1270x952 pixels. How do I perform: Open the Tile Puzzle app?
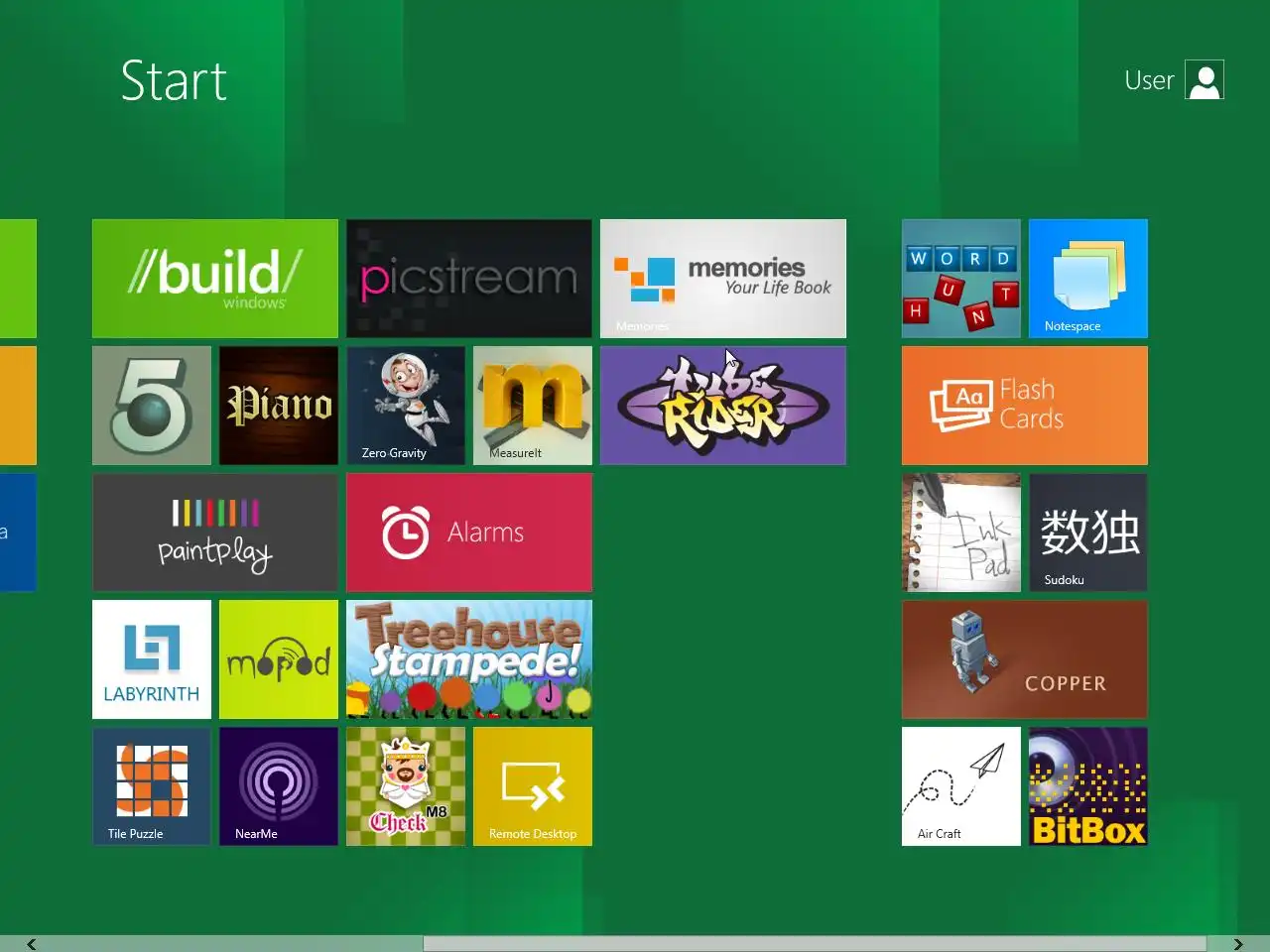[x=152, y=786]
